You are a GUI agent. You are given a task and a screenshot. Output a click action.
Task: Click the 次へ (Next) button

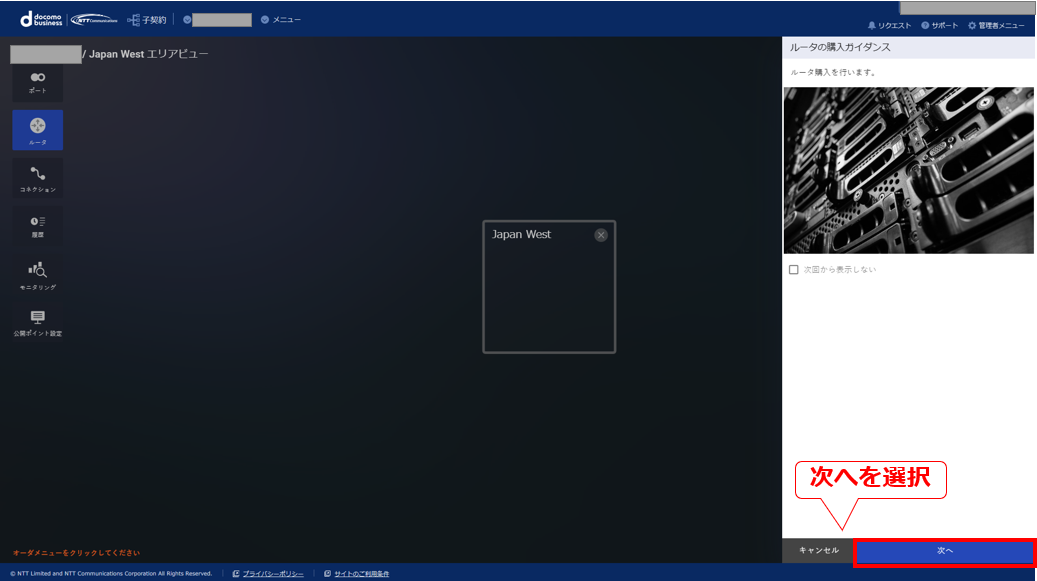(944, 551)
